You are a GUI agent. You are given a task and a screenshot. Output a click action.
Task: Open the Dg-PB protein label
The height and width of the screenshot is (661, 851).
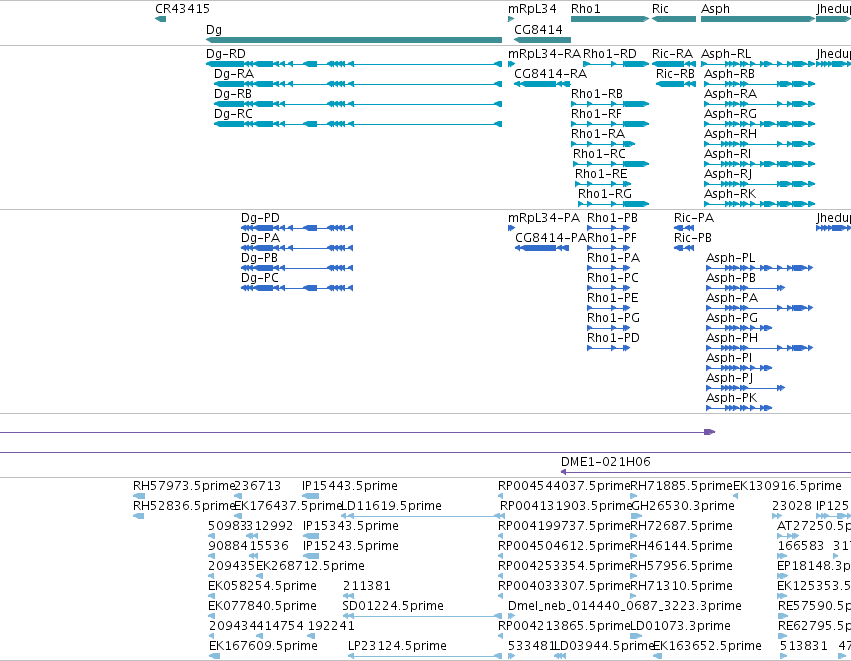(x=259, y=258)
